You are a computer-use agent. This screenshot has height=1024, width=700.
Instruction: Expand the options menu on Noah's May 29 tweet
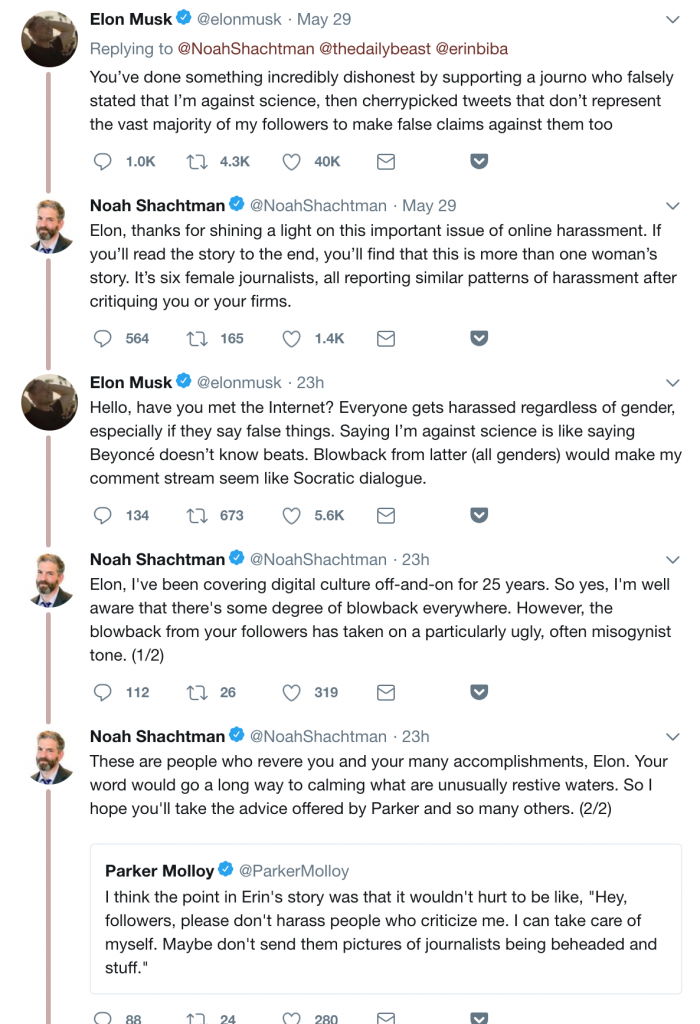click(x=673, y=206)
